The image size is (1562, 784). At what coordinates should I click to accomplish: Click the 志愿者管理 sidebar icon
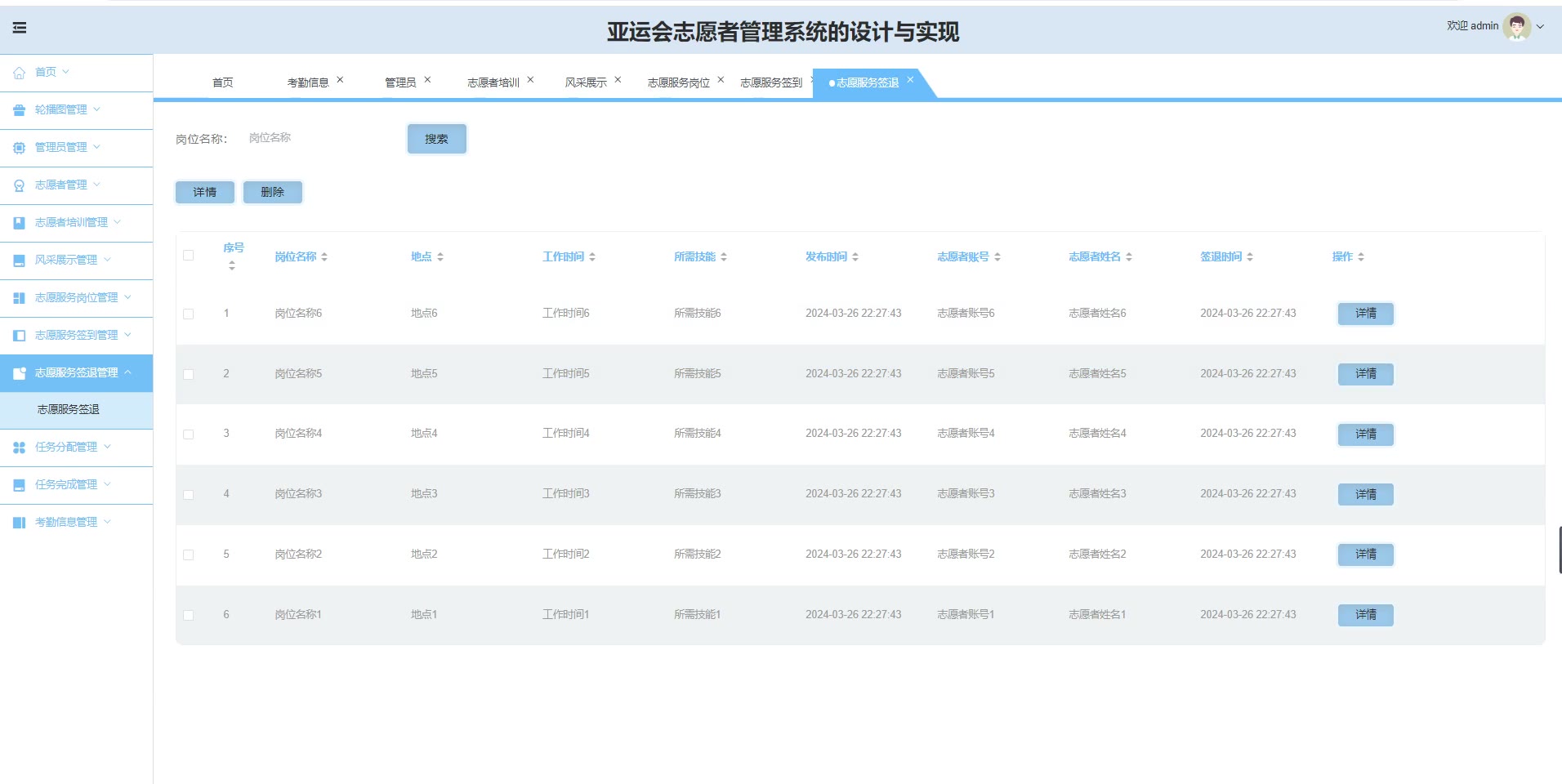click(19, 185)
